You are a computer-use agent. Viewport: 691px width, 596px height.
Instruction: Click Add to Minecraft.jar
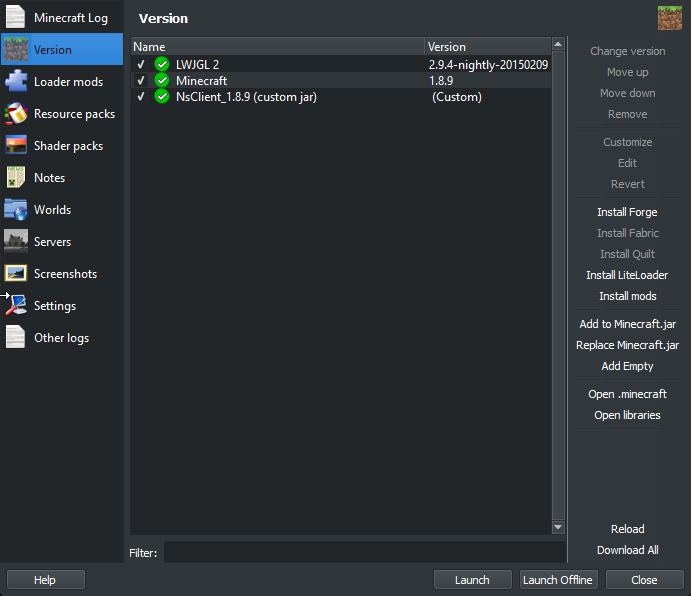click(x=627, y=324)
